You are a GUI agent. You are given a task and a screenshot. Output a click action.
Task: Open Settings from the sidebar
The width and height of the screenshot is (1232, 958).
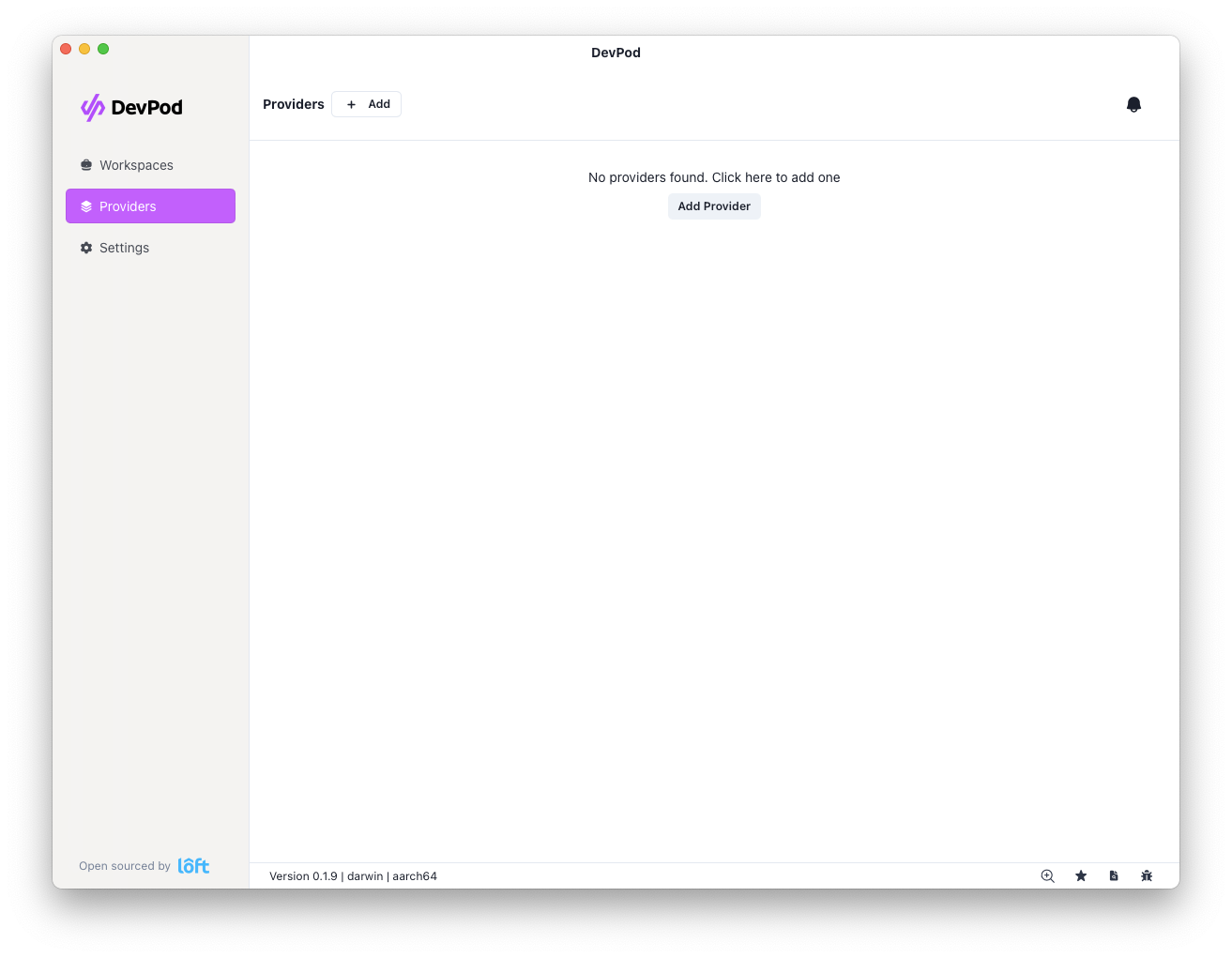[x=150, y=248]
